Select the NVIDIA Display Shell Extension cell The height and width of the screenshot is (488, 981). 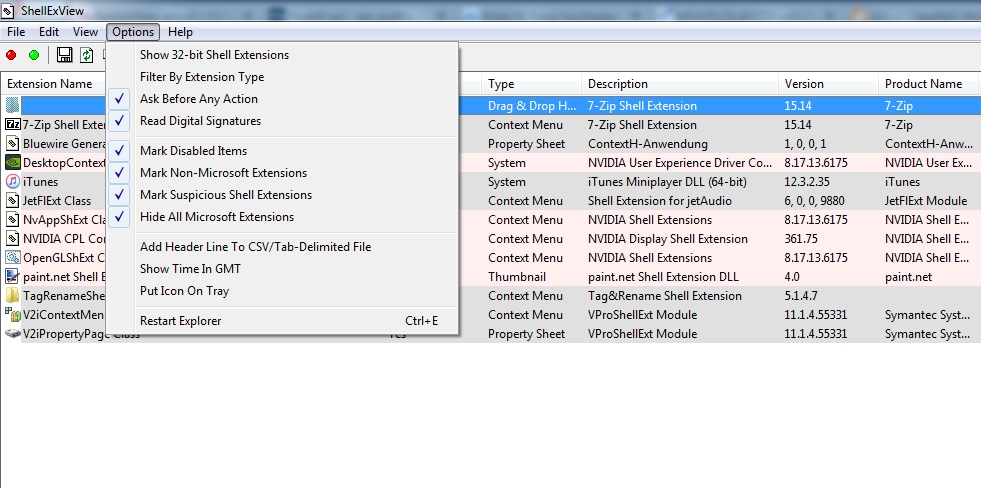[x=668, y=239]
